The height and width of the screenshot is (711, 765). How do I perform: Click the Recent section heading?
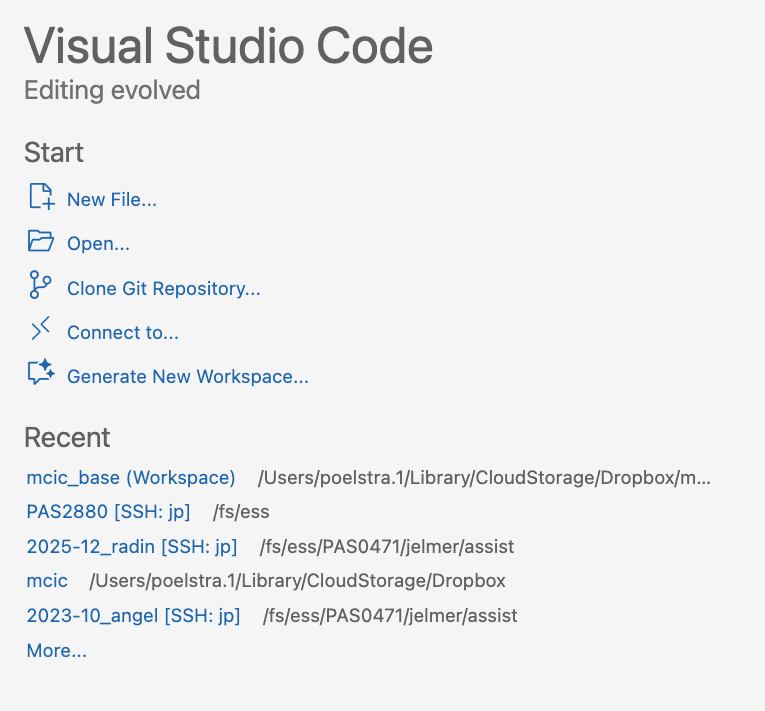pyautogui.click(x=67, y=437)
